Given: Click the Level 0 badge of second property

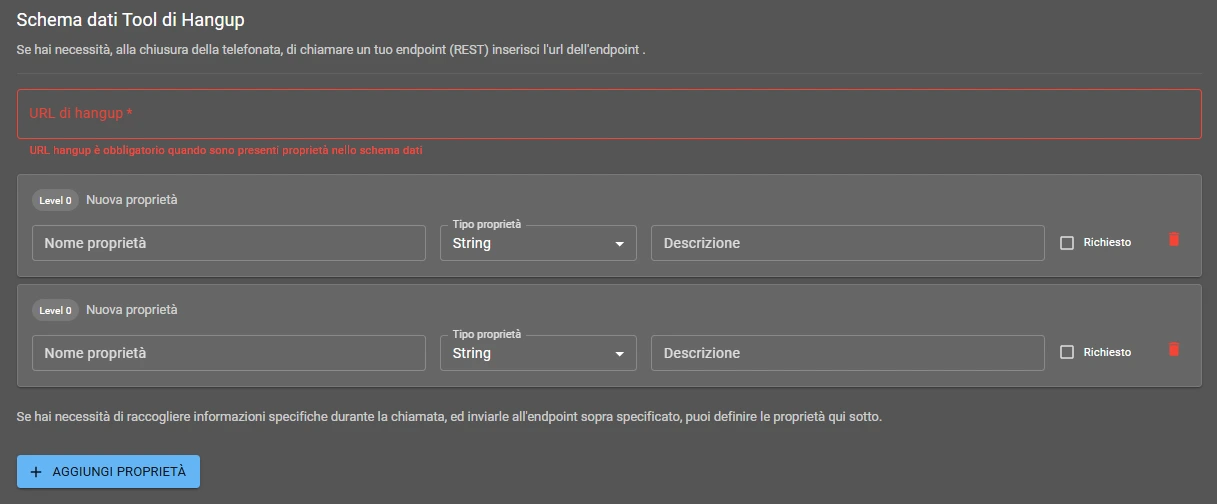Looking at the screenshot, I should (55, 310).
